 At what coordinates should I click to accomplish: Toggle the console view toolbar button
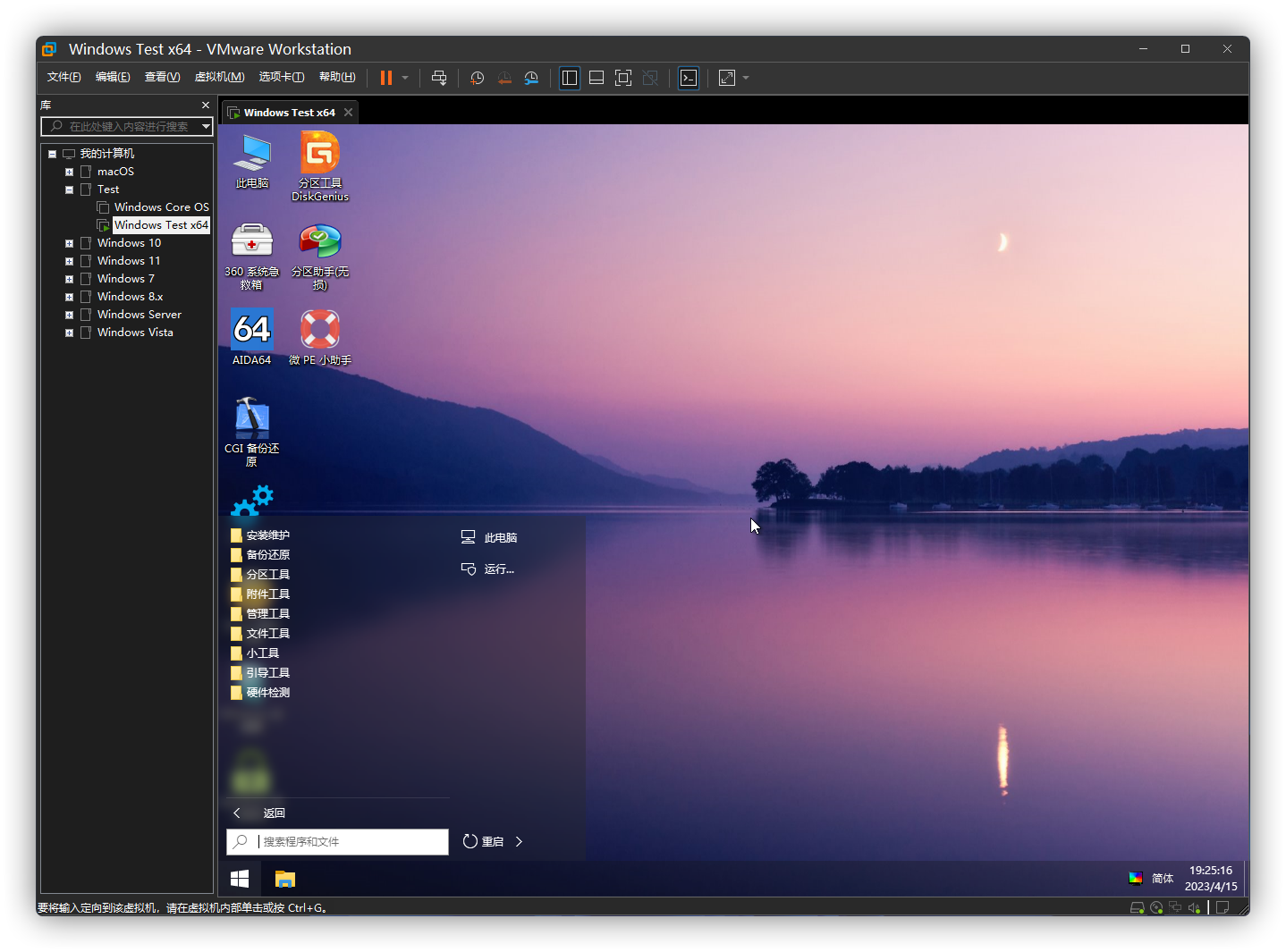tap(689, 78)
